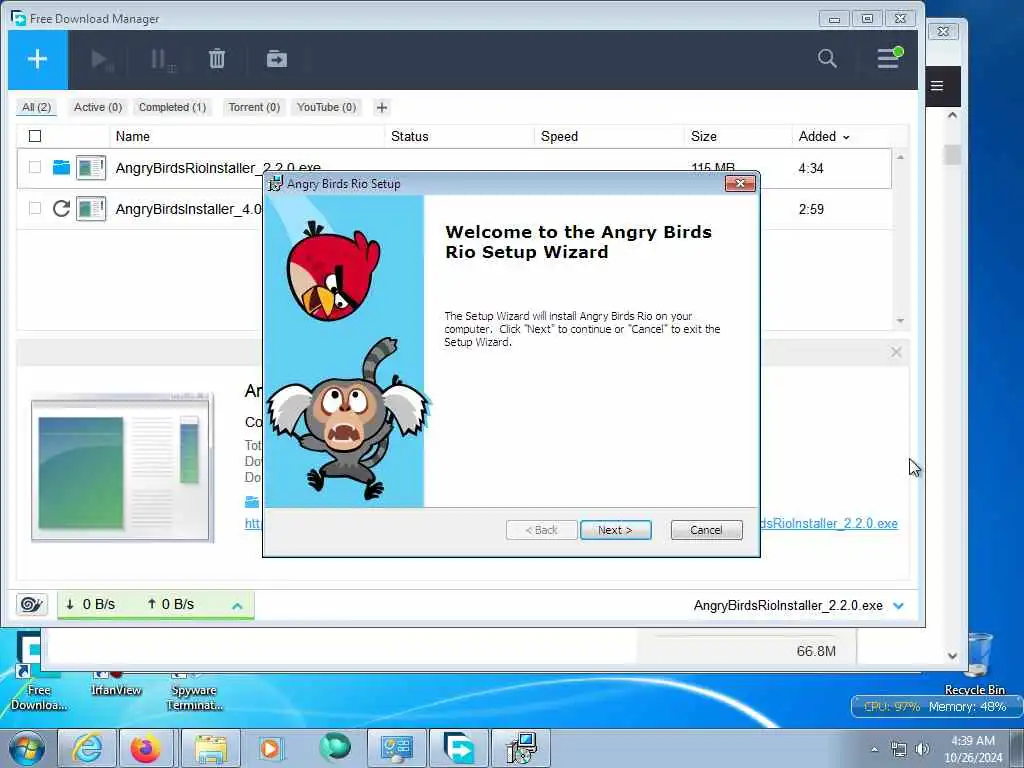The image size is (1024, 768).
Task: Click the CPU and Memory gadget
Action: coord(934,707)
